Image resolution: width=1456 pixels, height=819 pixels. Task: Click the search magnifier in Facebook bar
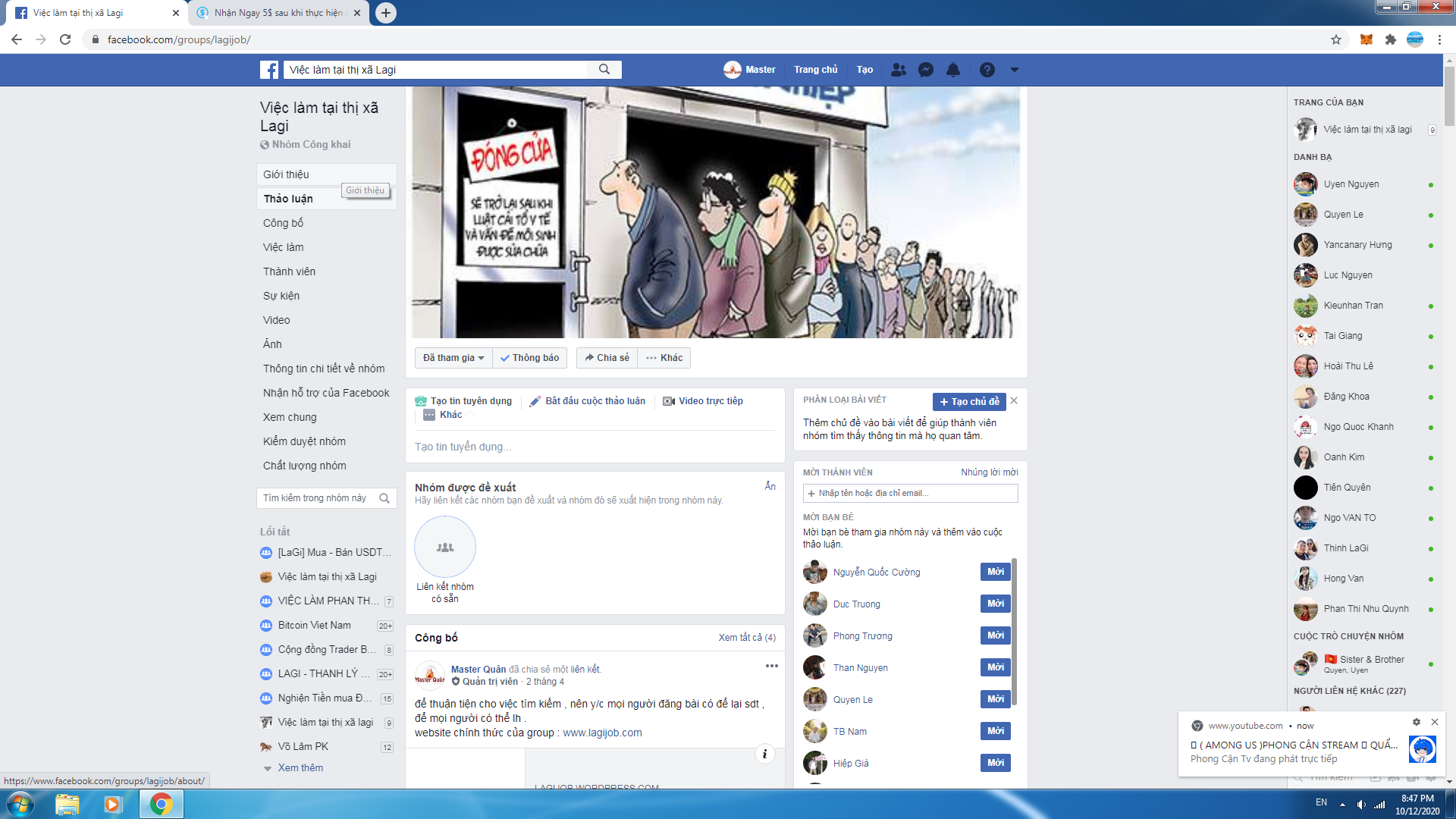(604, 70)
